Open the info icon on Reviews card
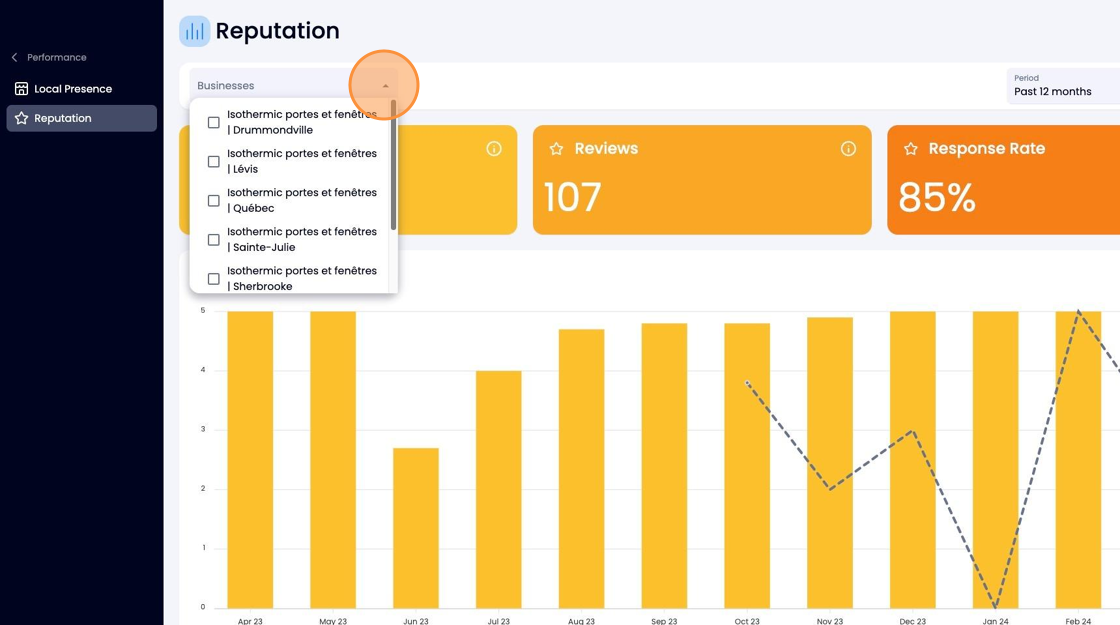Viewport: 1120px width, 625px height. click(848, 149)
